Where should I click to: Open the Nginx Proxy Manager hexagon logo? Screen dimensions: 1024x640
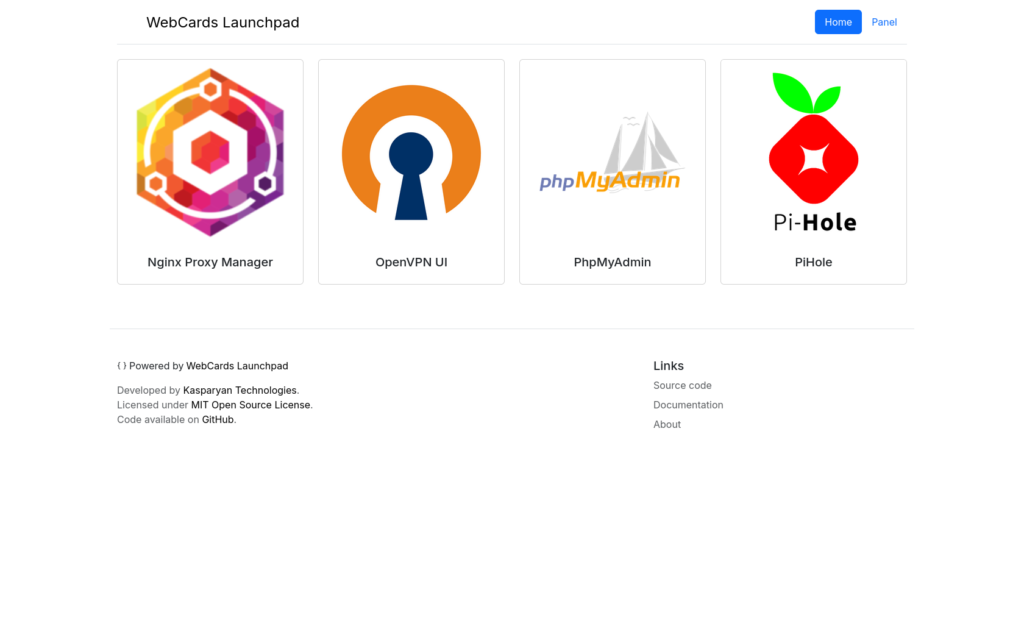(210, 152)
